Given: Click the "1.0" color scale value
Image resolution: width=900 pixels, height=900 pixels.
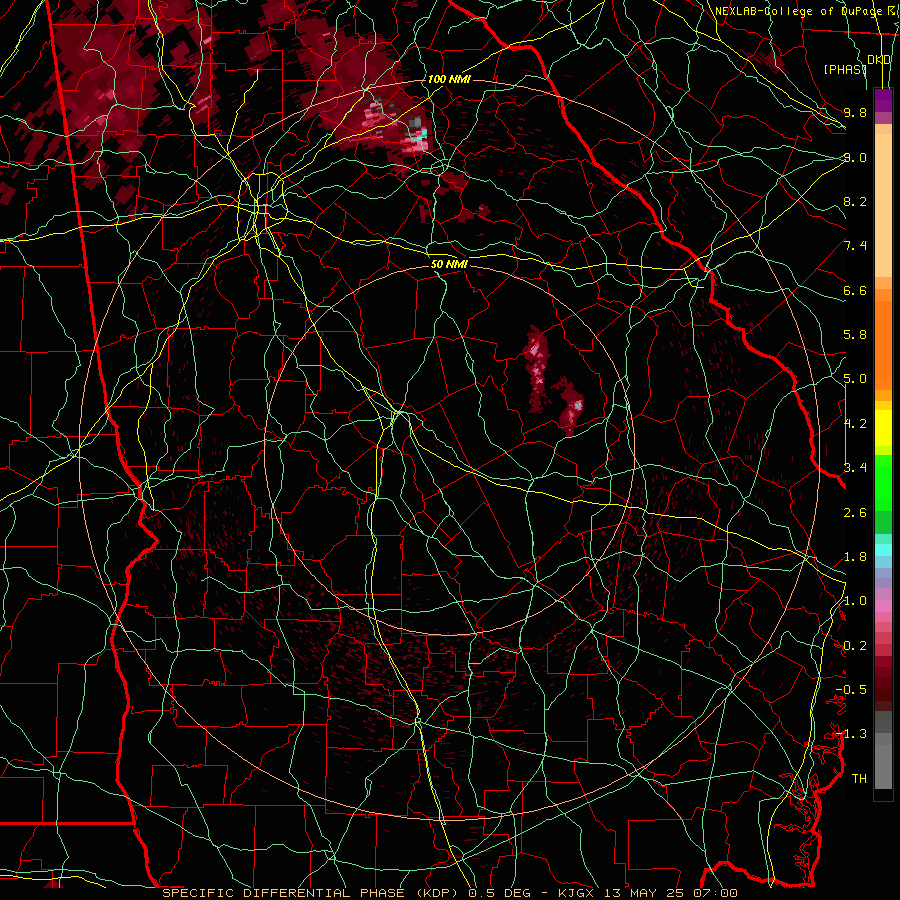Looking at the screenshot, I should [x=855, y=601].
